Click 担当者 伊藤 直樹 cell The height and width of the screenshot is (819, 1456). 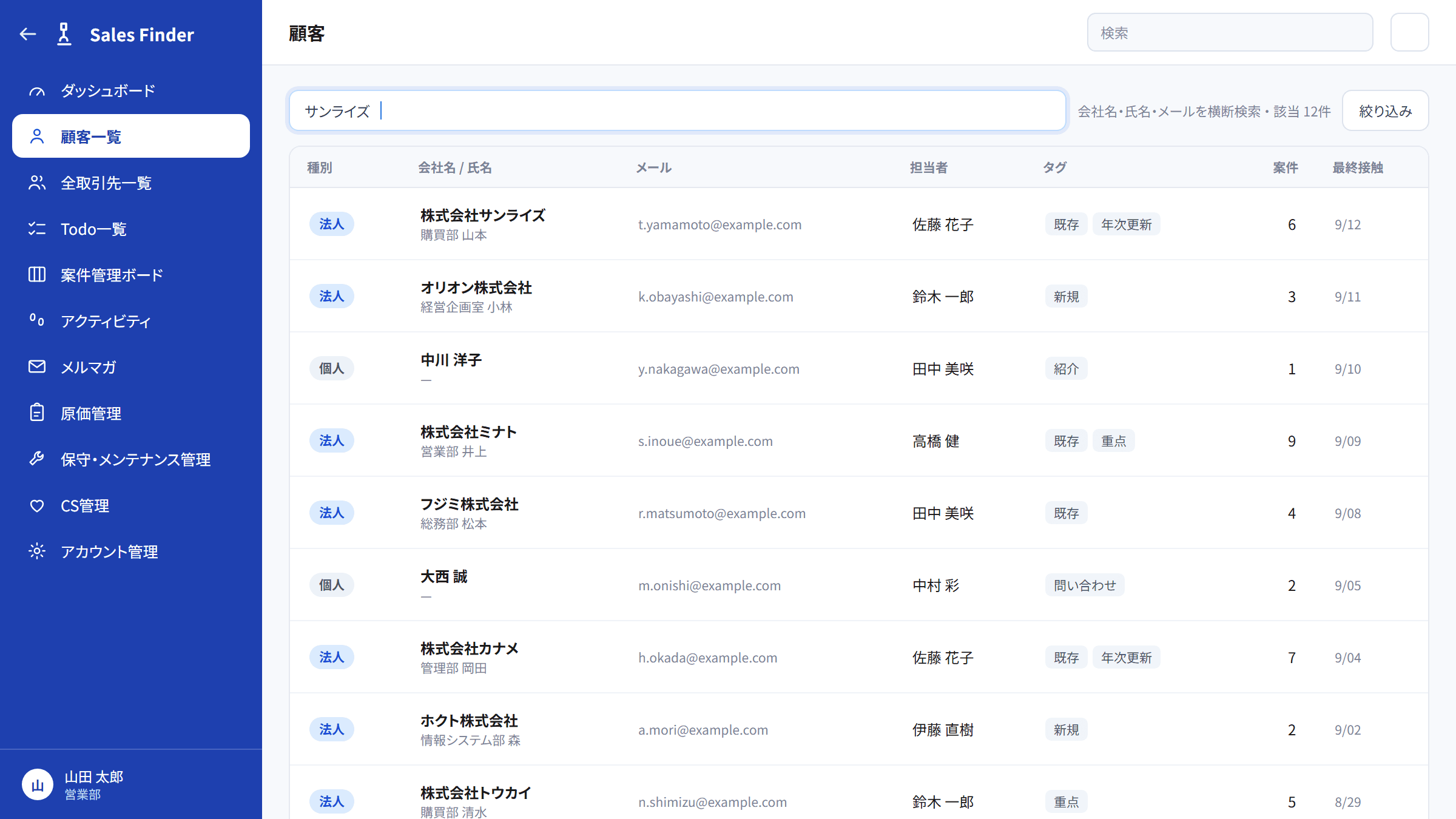(x=943, y=730)
